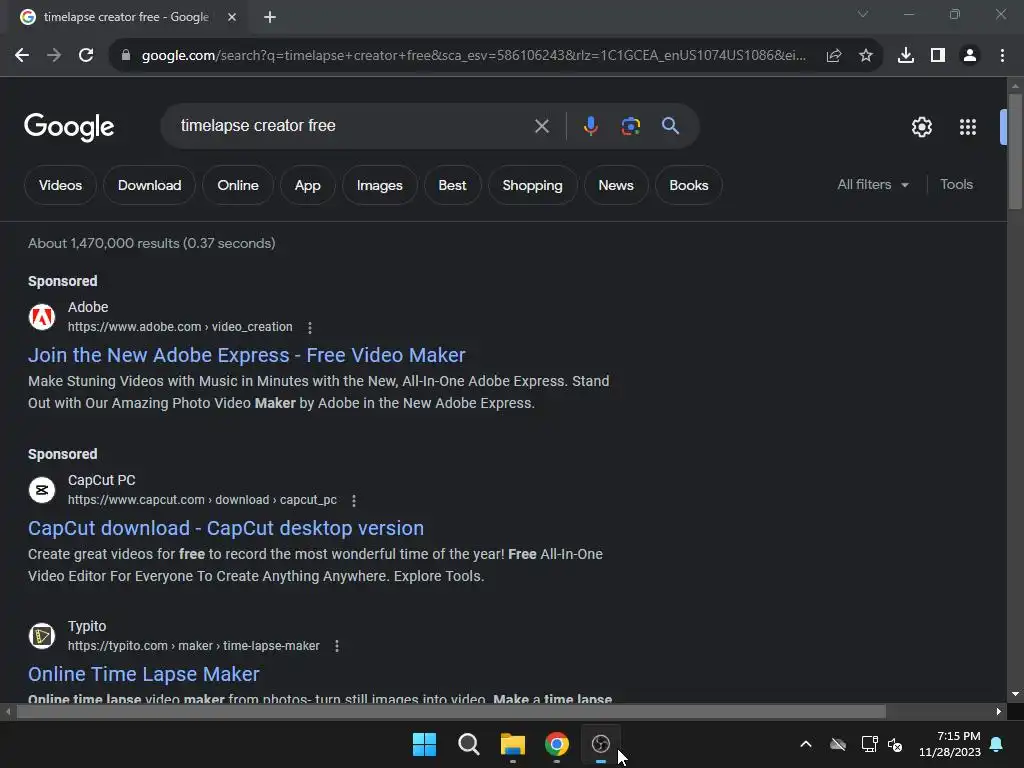Viewport: 1024px width, 768px height.
Task: Share this page from address bar
Action: [833, 56]
